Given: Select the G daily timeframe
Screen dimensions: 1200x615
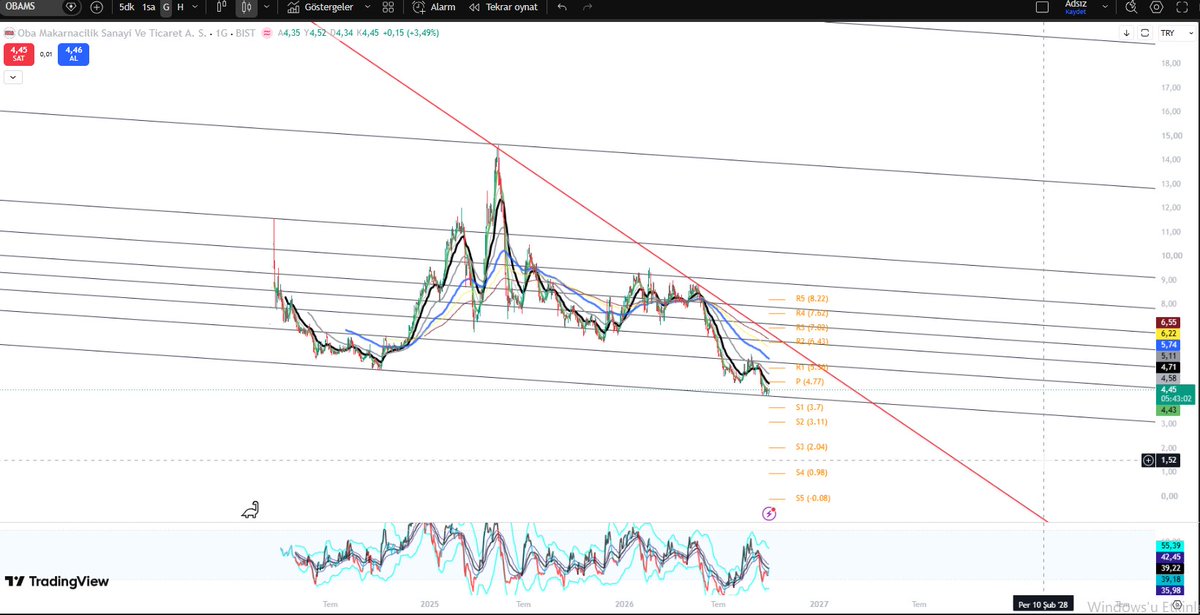Looking at the screenshot, I should tap(167, 7).
